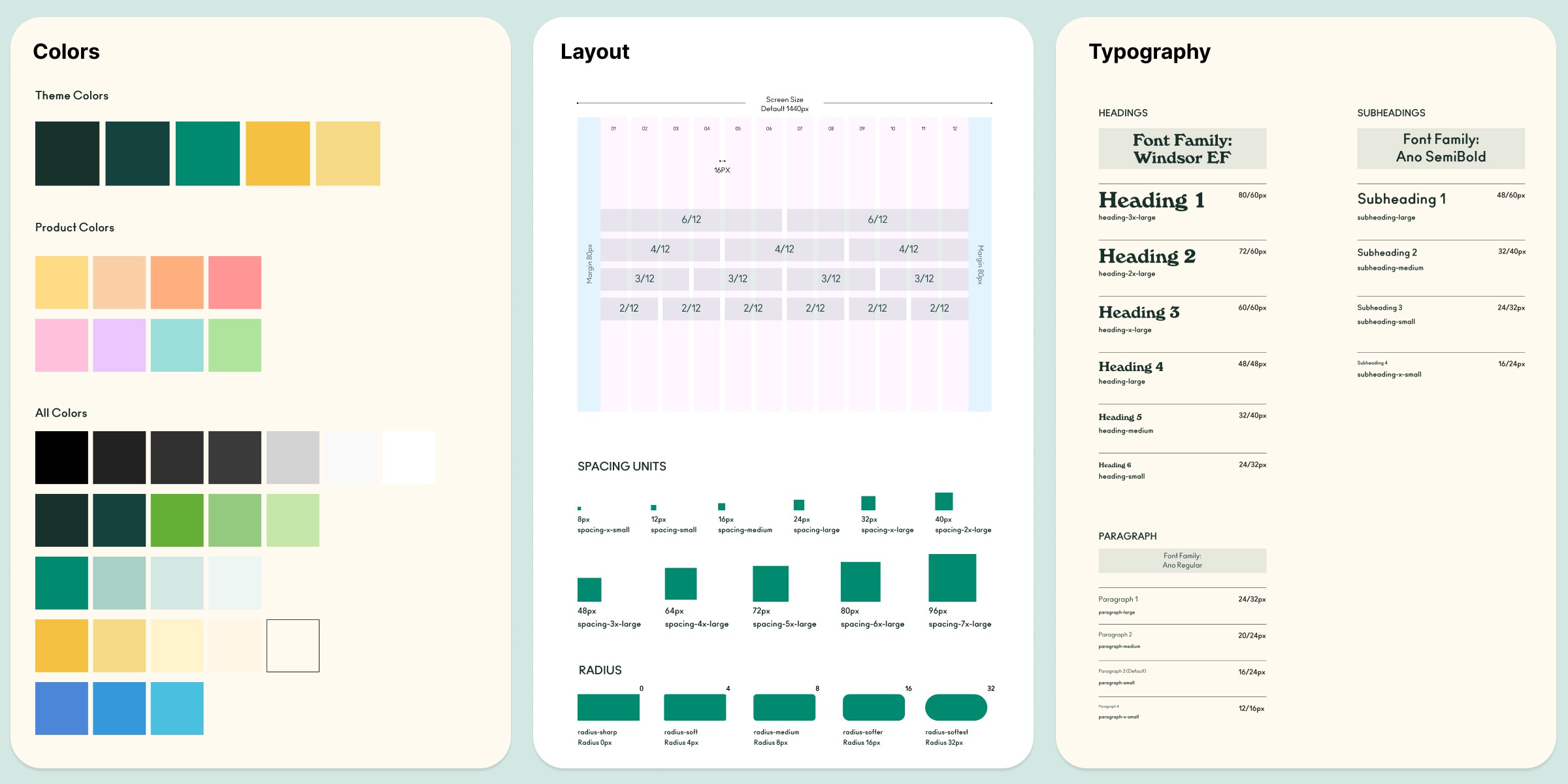1568x784 pixels.
Task: Select the first 4/12 grid block
Action: 660,249
